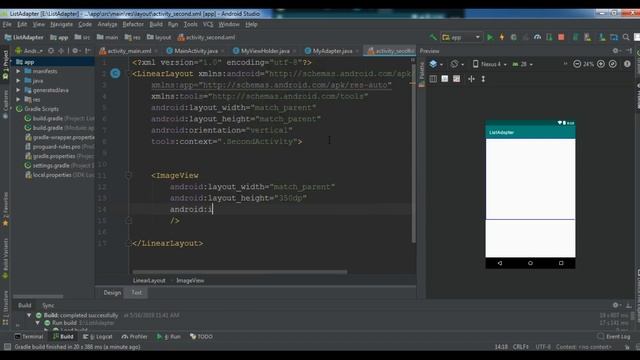Open the SDK Manager download arrow icon
This screenshot has height=360, width=640.
click(602, 37)
